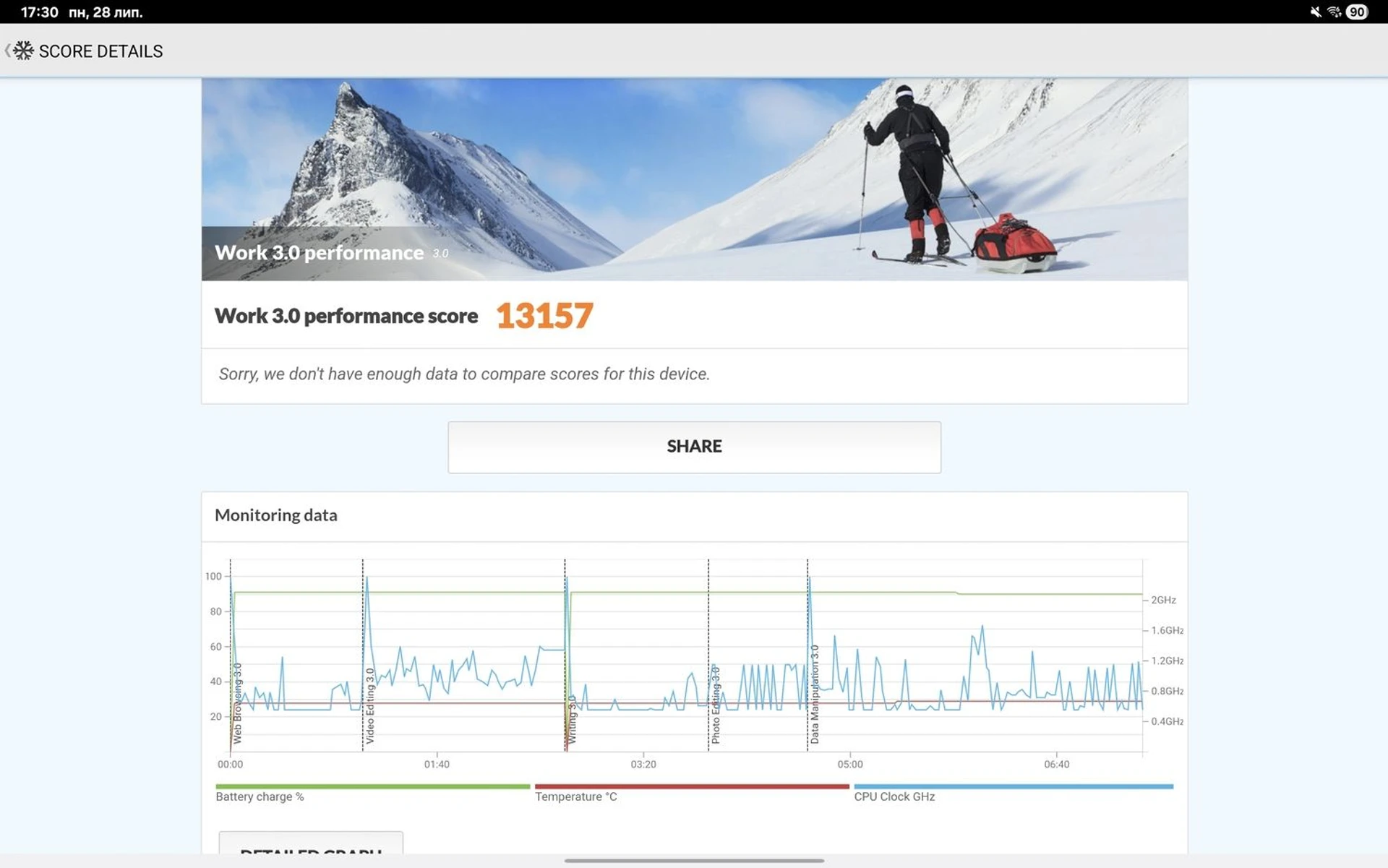Tap the score value 13157

544,316
